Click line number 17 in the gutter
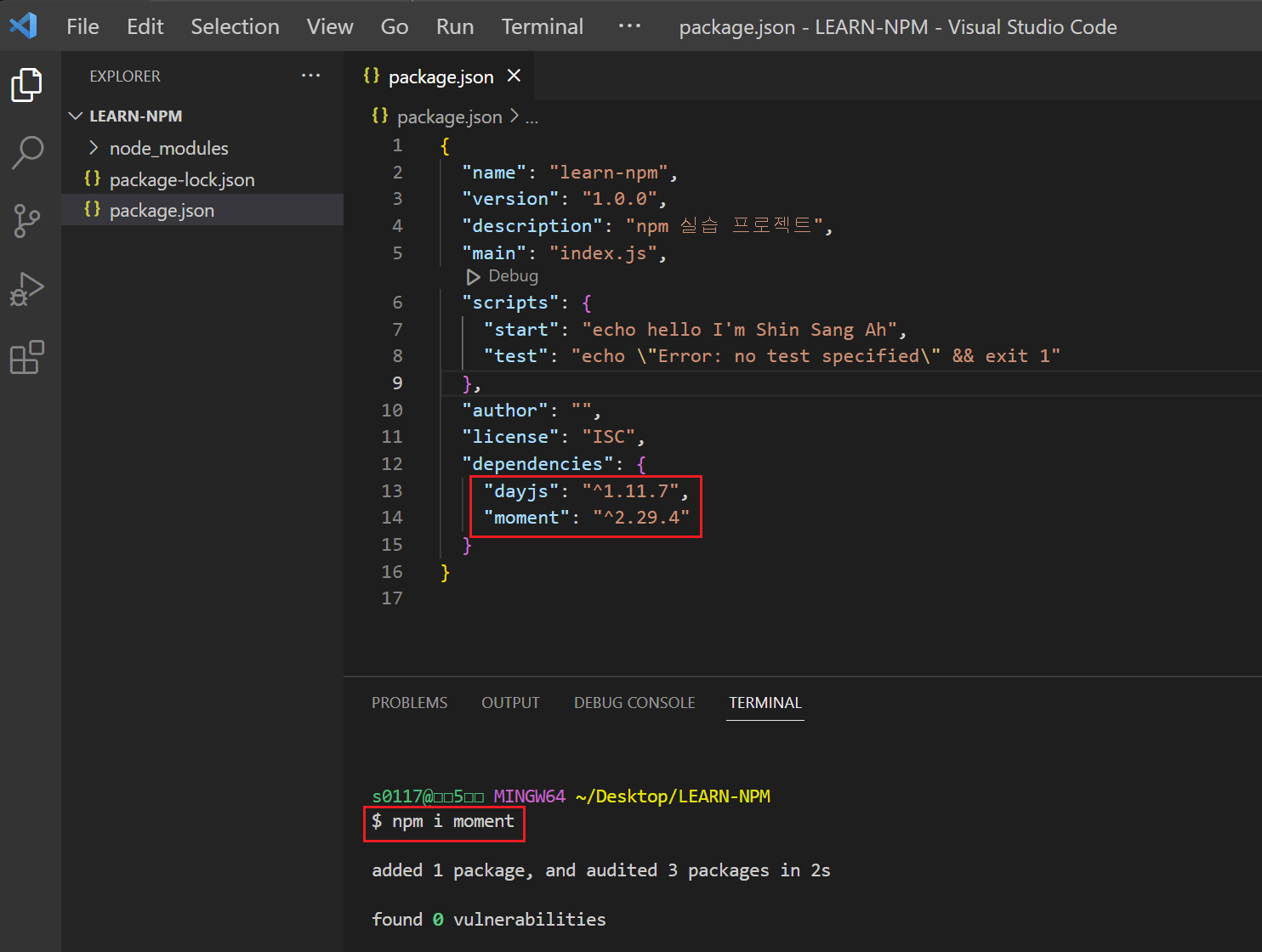This screenshot has height=952, width=1262. click(x=392, y=598)
